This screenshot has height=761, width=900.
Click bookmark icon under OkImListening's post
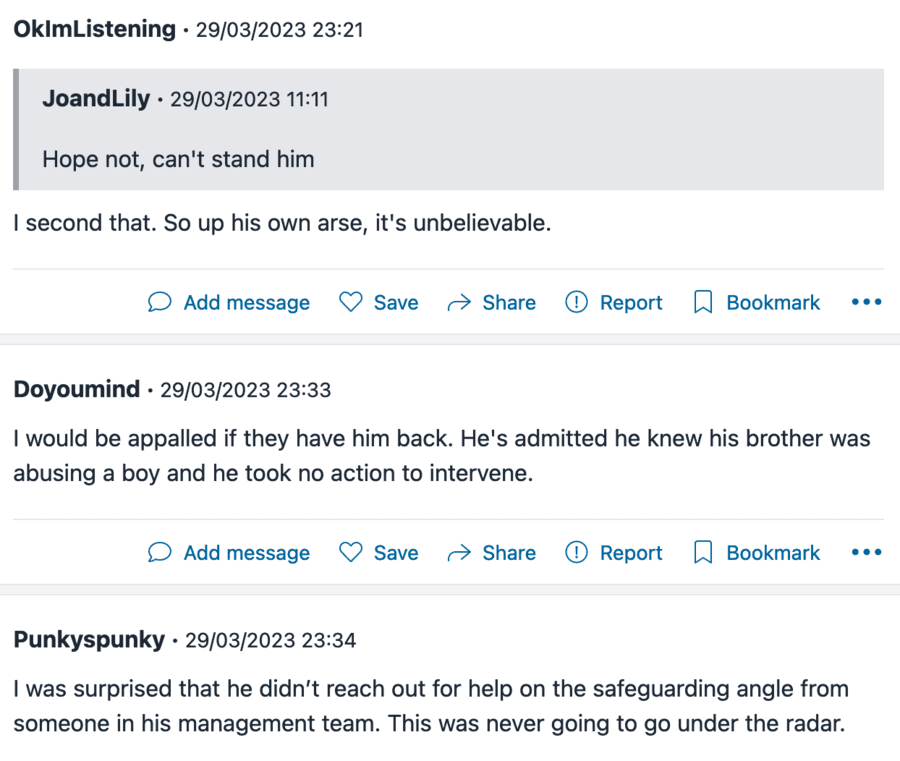[703, 302]
